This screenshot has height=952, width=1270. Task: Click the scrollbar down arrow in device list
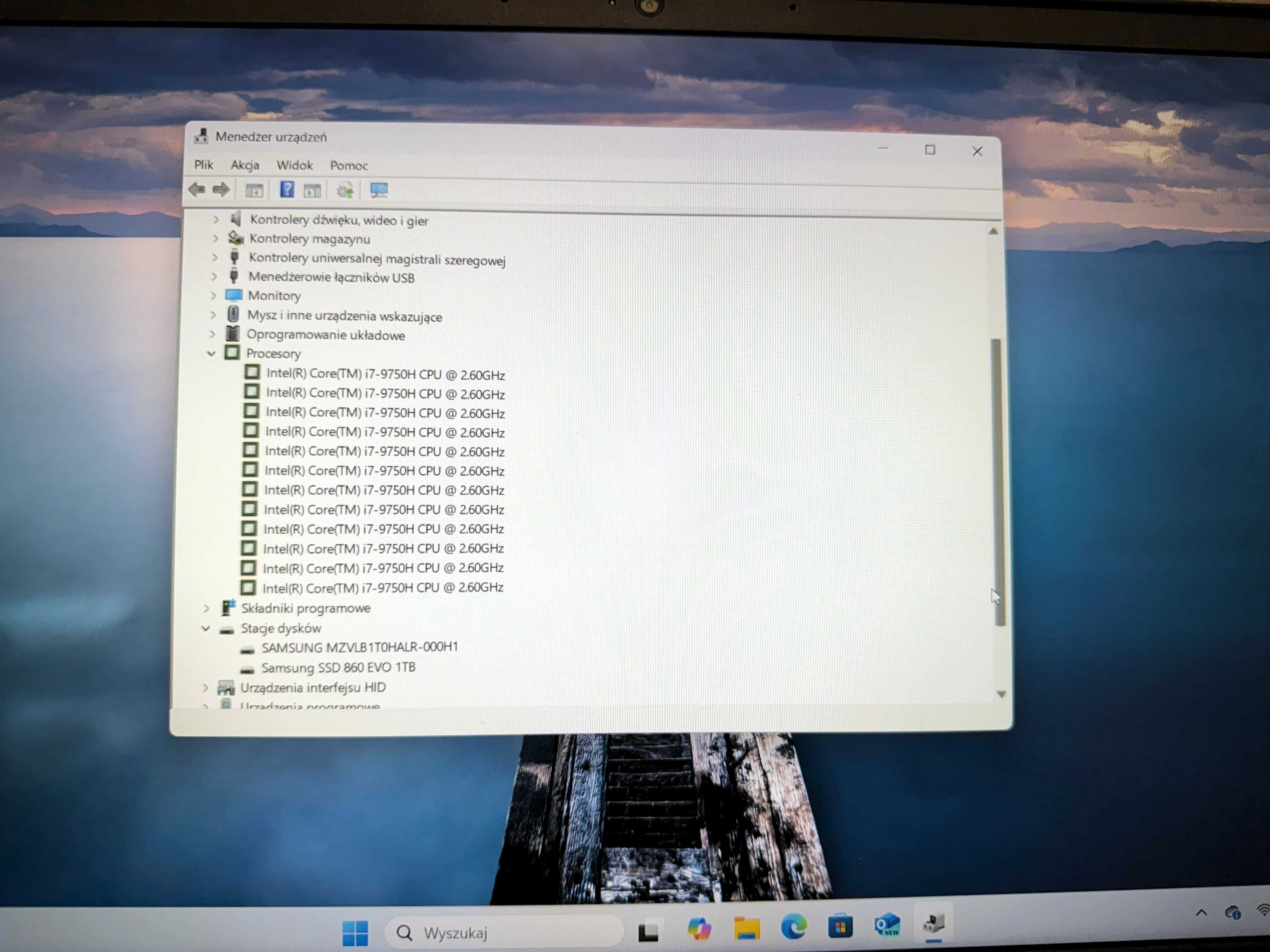(1001, 694)
